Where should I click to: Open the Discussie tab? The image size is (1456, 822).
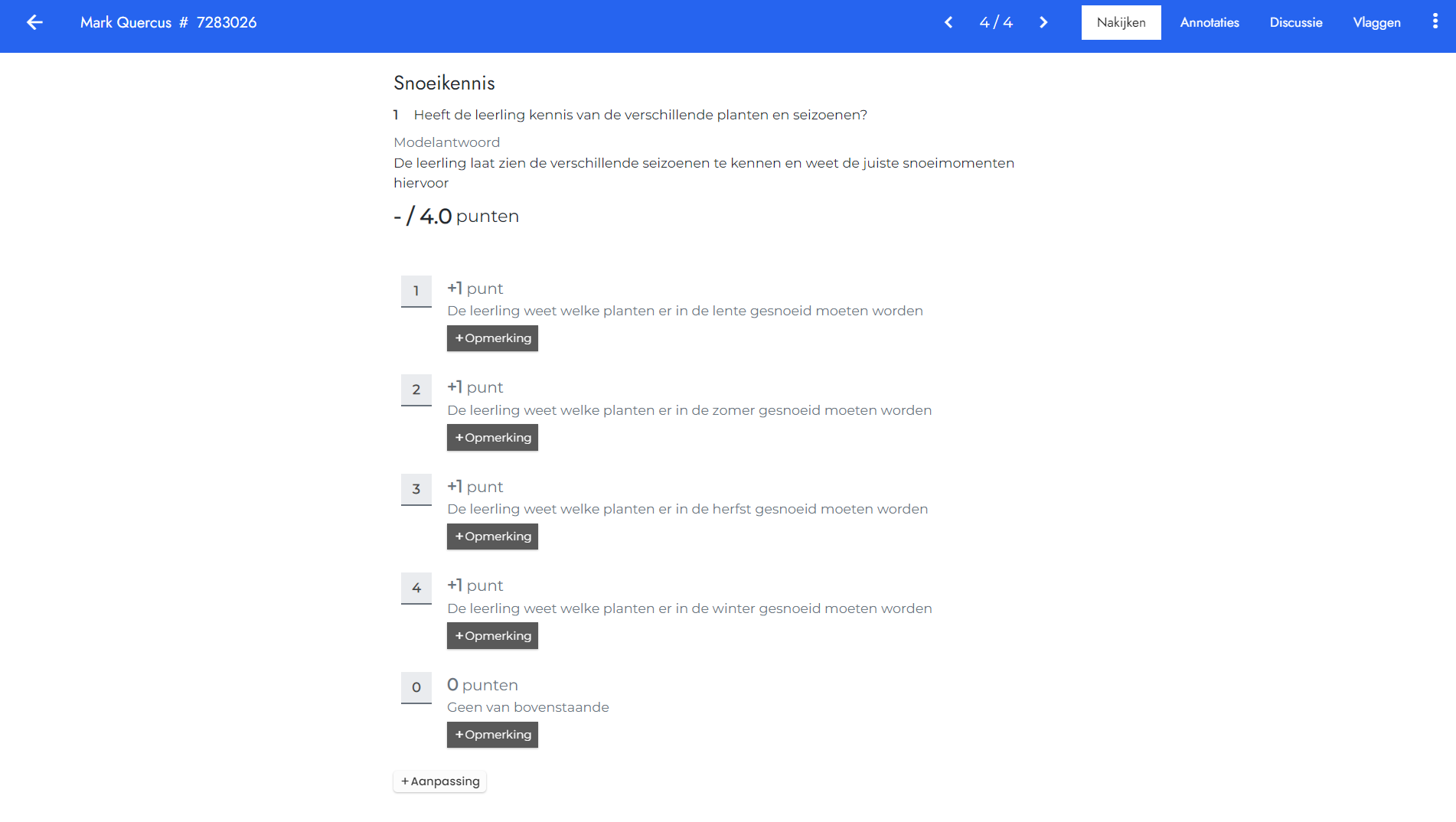point(1296,22)
